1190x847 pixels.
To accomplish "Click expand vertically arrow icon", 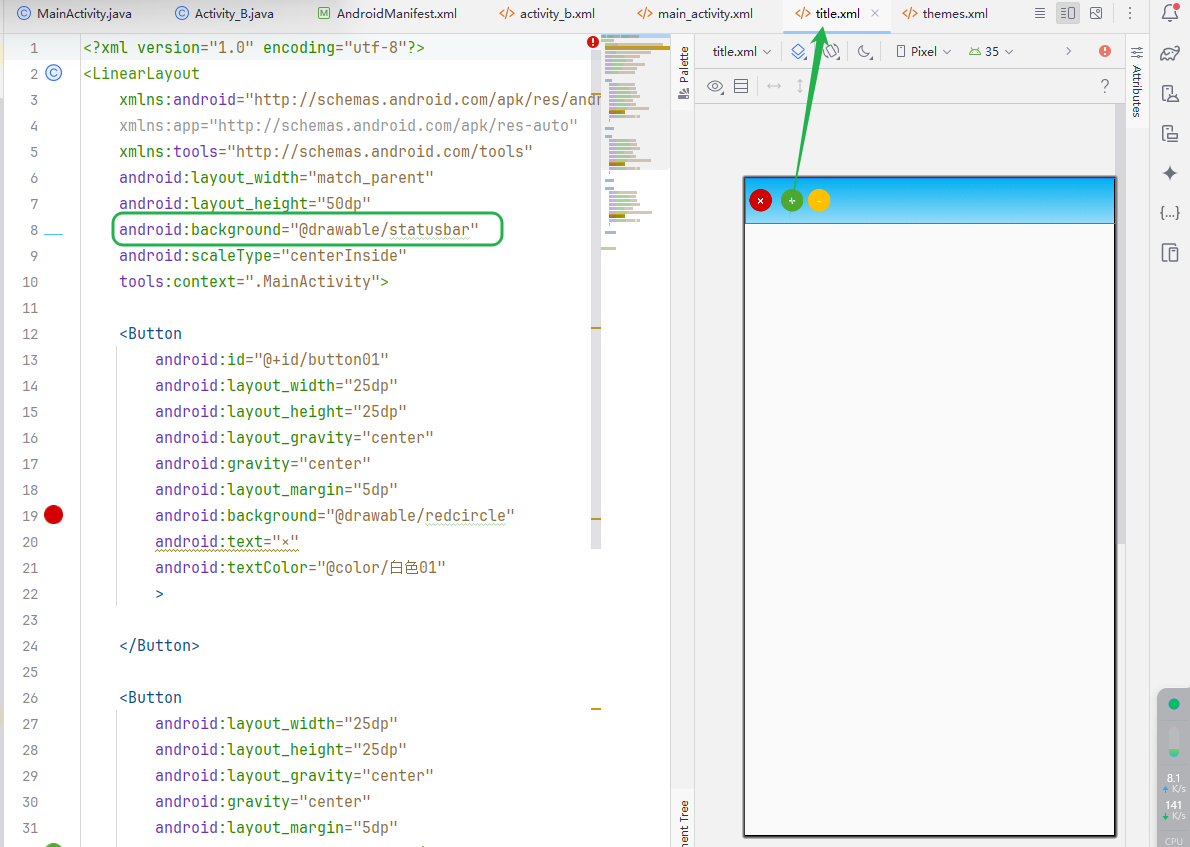I will 800,86.
